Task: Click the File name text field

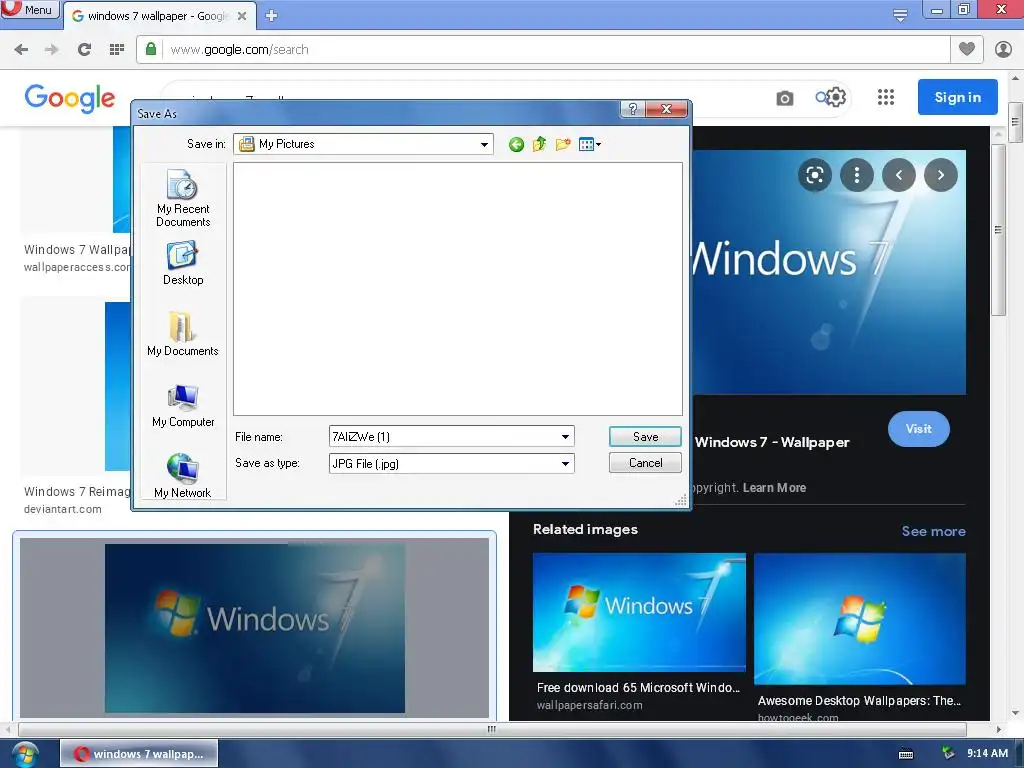Action: [444, 437]
